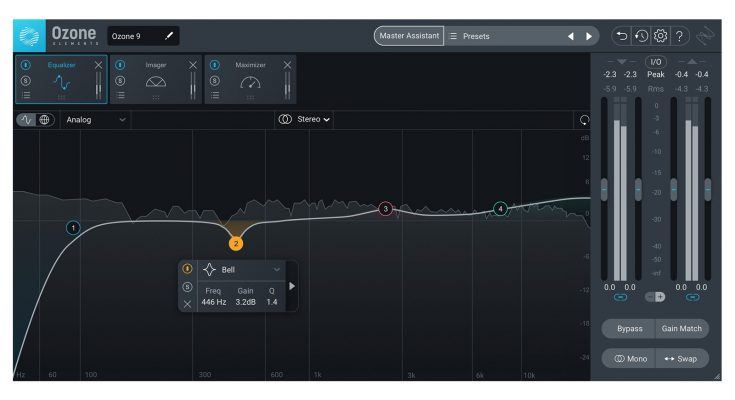The image size is (735, 400).
Task: Open the Analog EQ mode dropdown
Action: coord(96,120)
